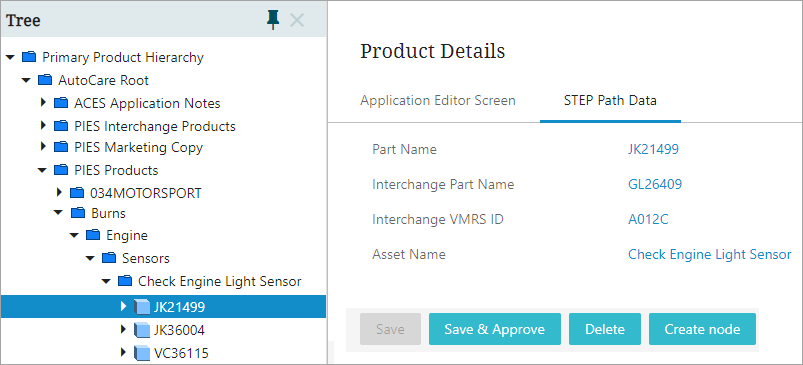Viewport: 803px width, 365px height.
Task: Select the cube icon for JK36004
Action: 142,330
